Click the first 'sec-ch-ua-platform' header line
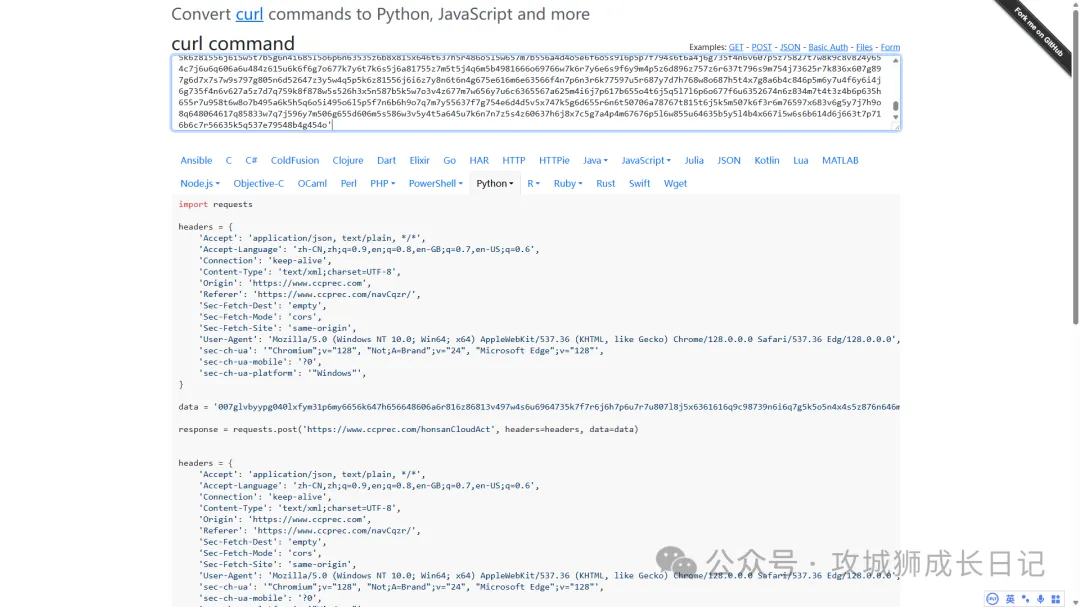 click(282, 373)
